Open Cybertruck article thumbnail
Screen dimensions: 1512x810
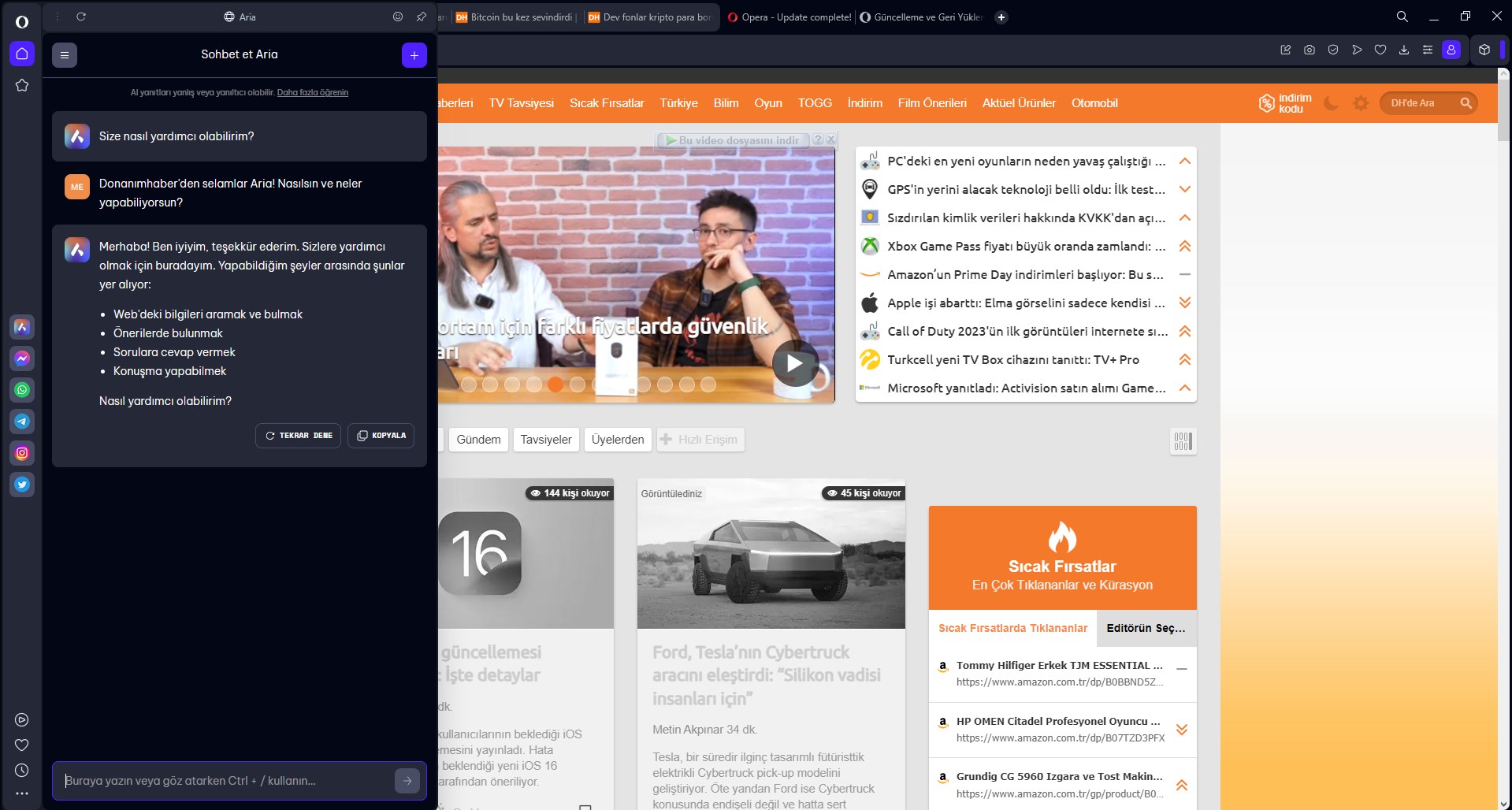click(x=771, y=554)
